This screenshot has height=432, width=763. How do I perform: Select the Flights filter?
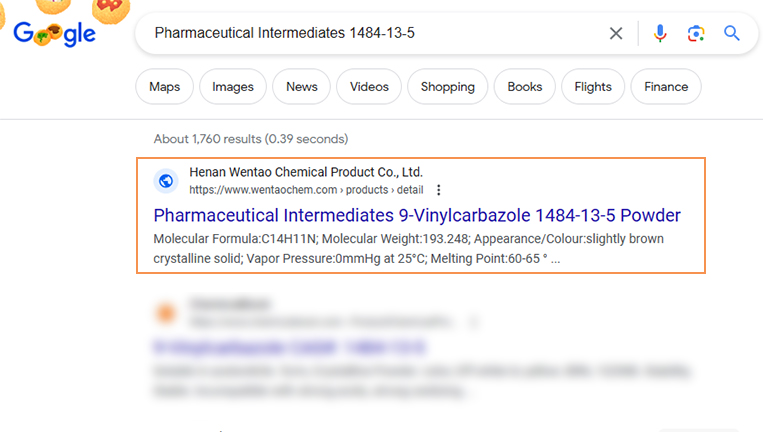pos(593,87)
